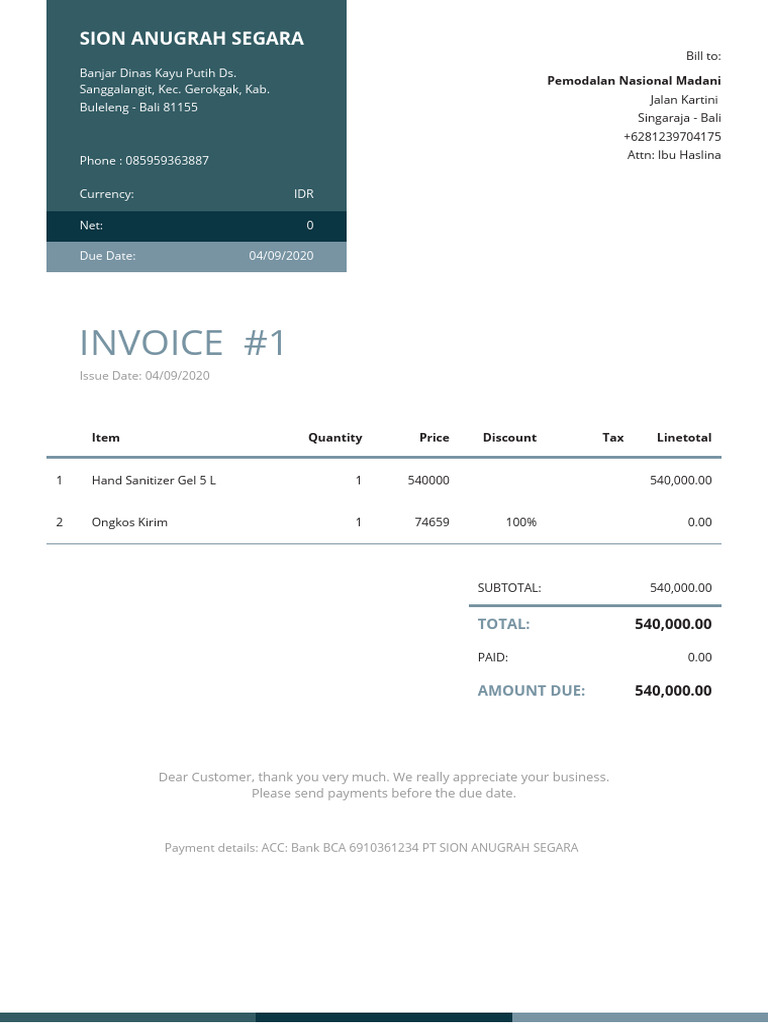Click the Payment details Bank BCA line
Screen dimensions: 768x1024
click(x=371, y=848)
